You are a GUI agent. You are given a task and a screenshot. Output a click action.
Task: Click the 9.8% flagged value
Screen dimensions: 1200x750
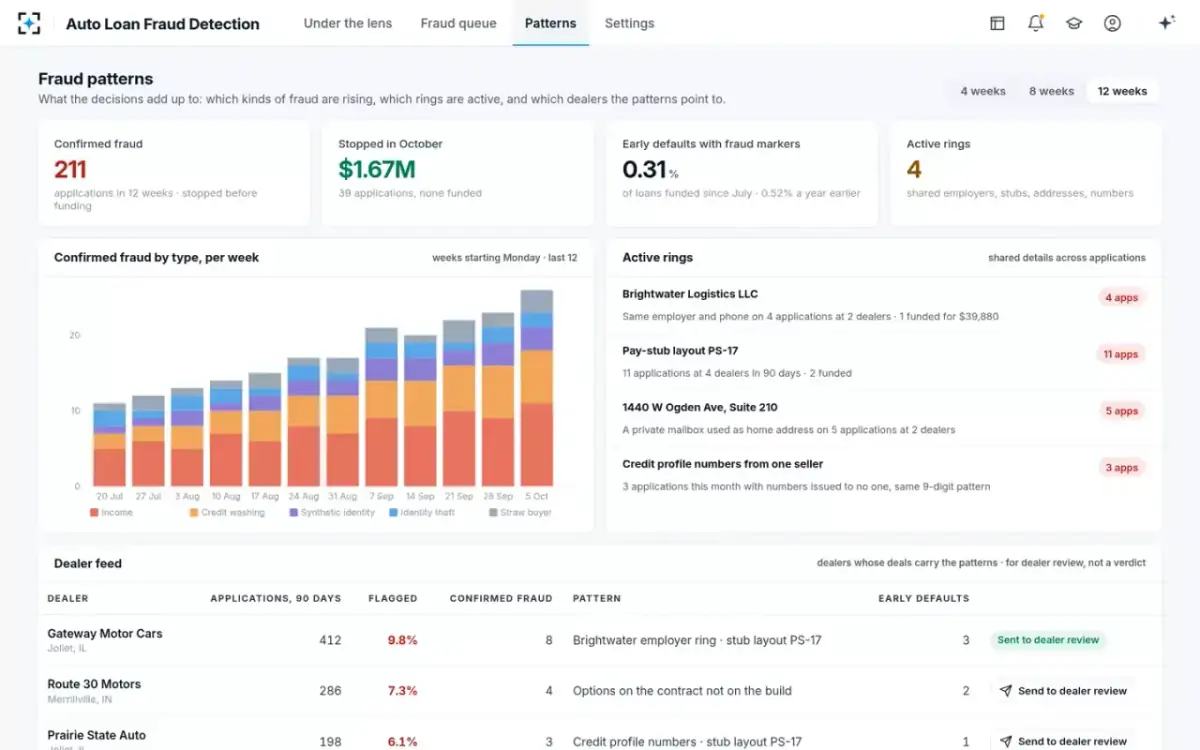click(x=402, y=640)
